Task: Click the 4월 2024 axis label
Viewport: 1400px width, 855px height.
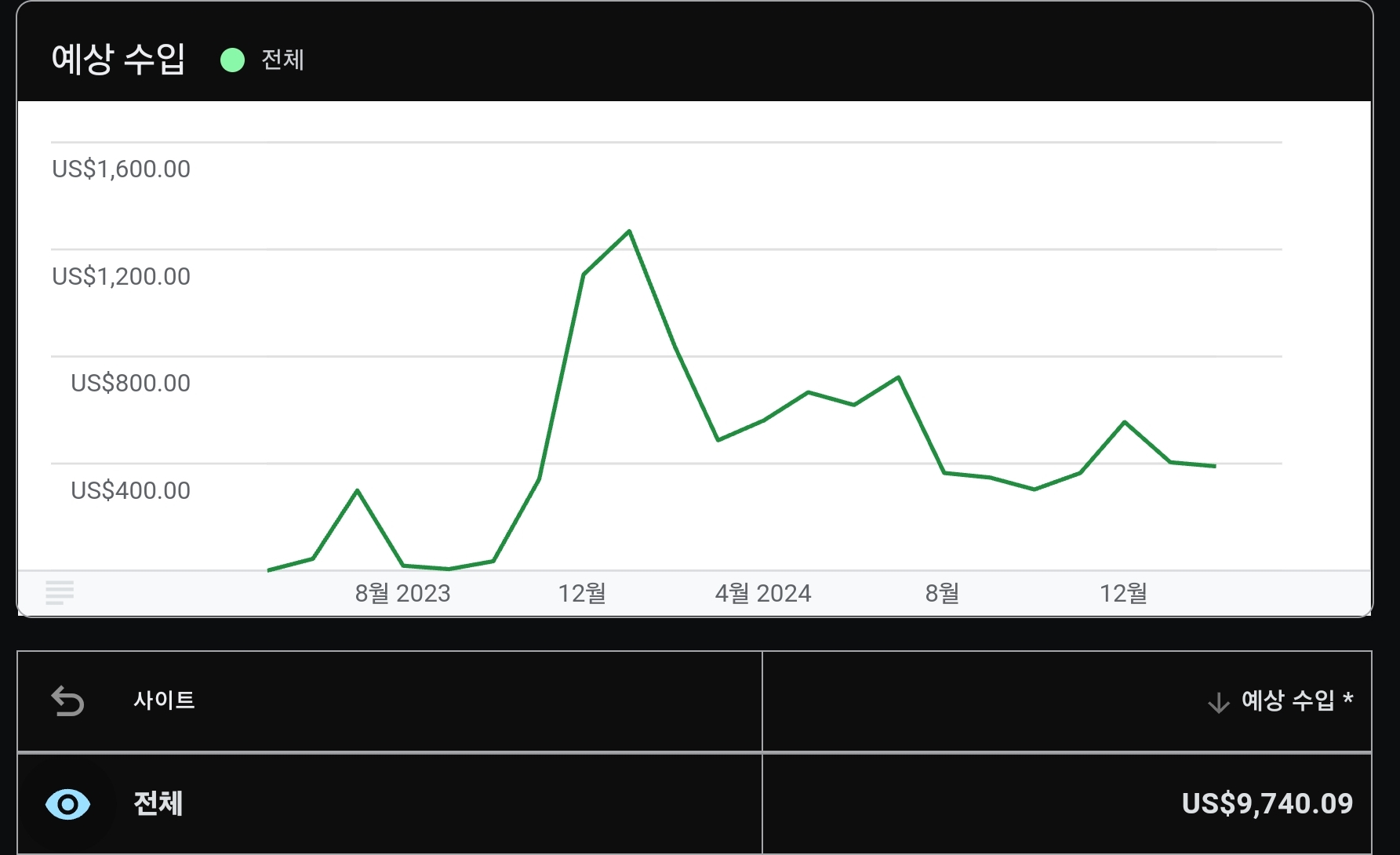Action: pyautogui.click(x=762, y=593)
